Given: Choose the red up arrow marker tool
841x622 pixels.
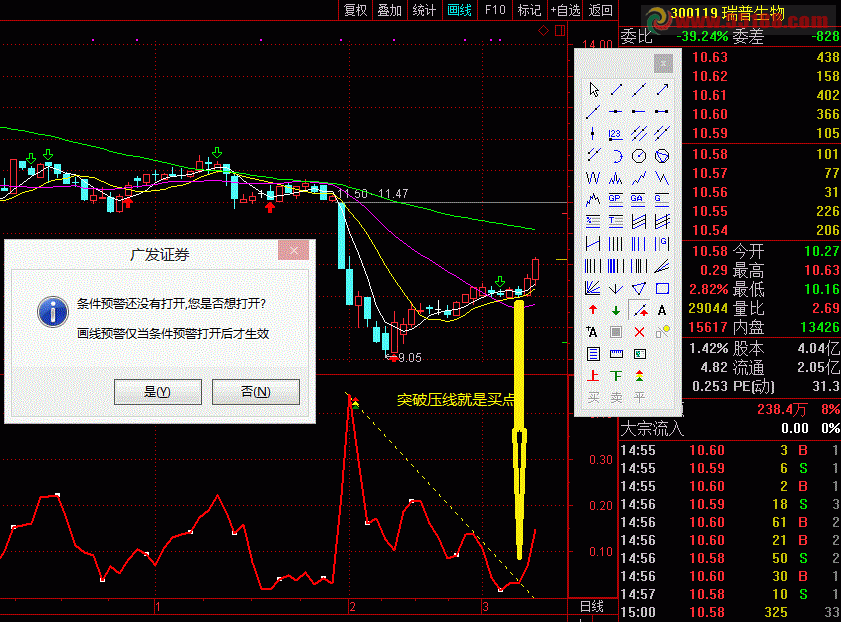Looking at the screenshot, I should pyautogui.click(x=593, y=310).
